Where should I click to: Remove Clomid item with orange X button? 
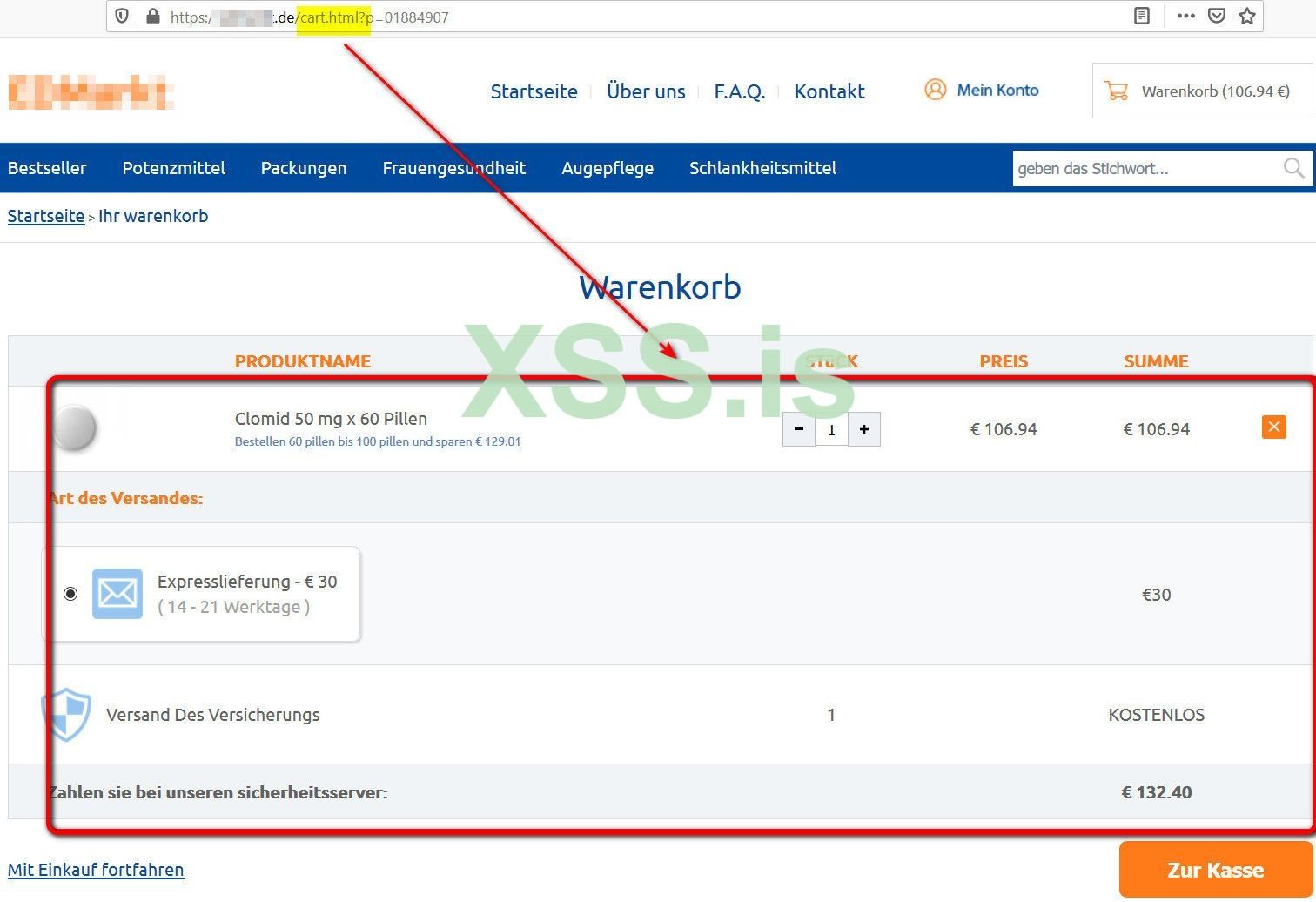1274,427
